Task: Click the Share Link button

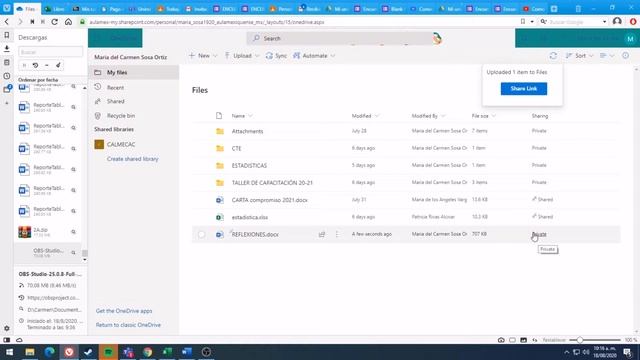Action: point(524,89)
